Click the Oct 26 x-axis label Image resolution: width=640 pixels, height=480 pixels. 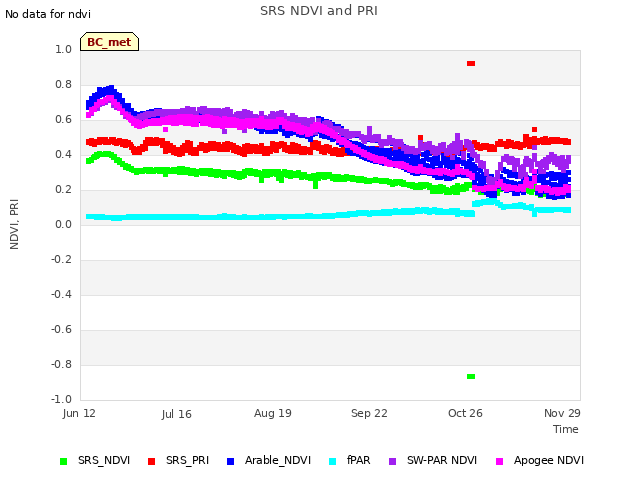pyautogui.click(x=465, y=413)
